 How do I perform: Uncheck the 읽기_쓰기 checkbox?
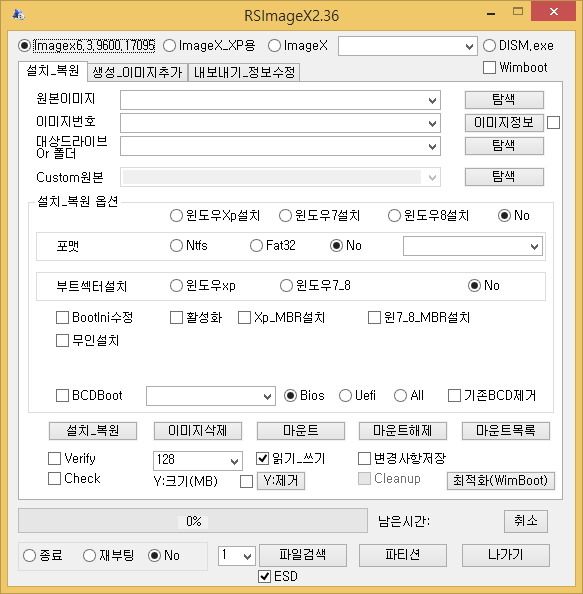point(291,459)
